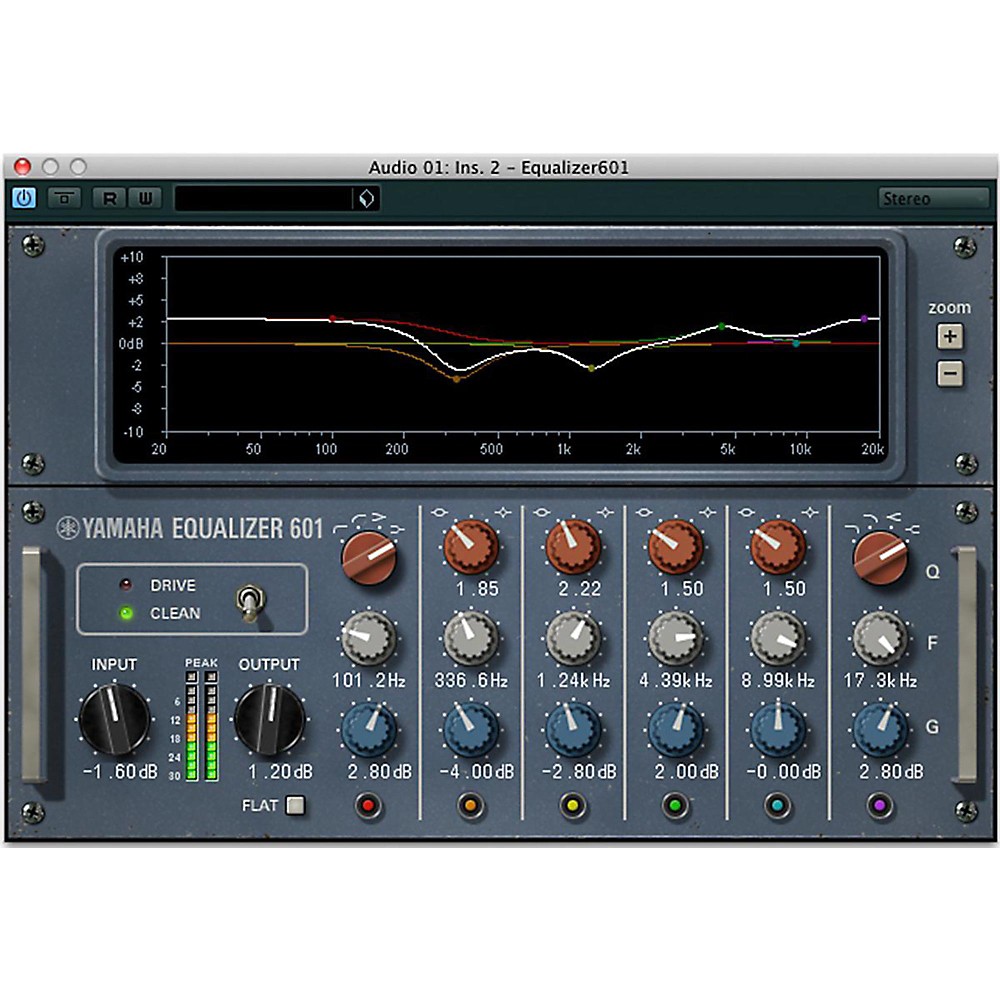
Task: Click the Q knob above 4.39k Hz
Action: (x=675, y=547)
